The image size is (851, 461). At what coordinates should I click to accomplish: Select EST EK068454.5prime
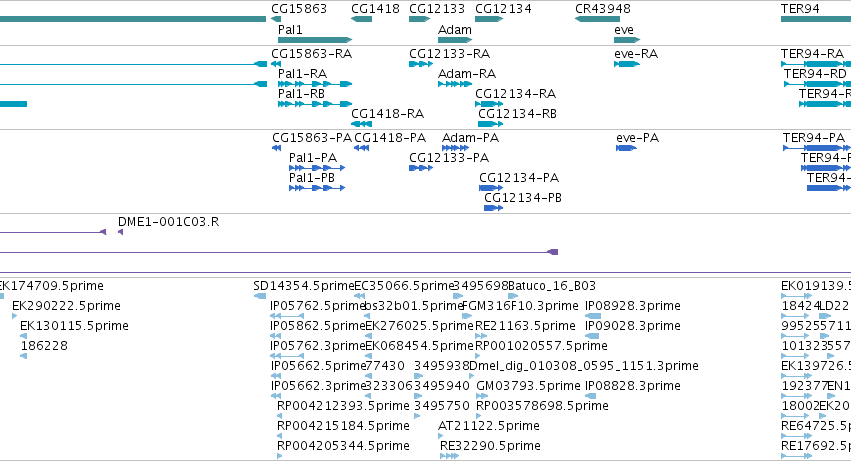click(x=420, y=346)
